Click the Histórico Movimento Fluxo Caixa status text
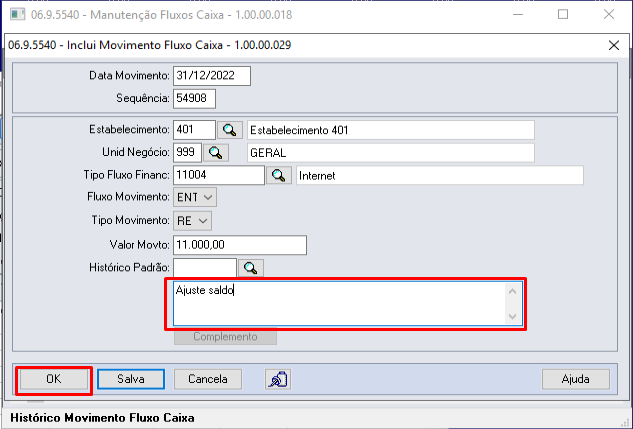Viewport: 633px width, 429px height. (x=103, y=418)
